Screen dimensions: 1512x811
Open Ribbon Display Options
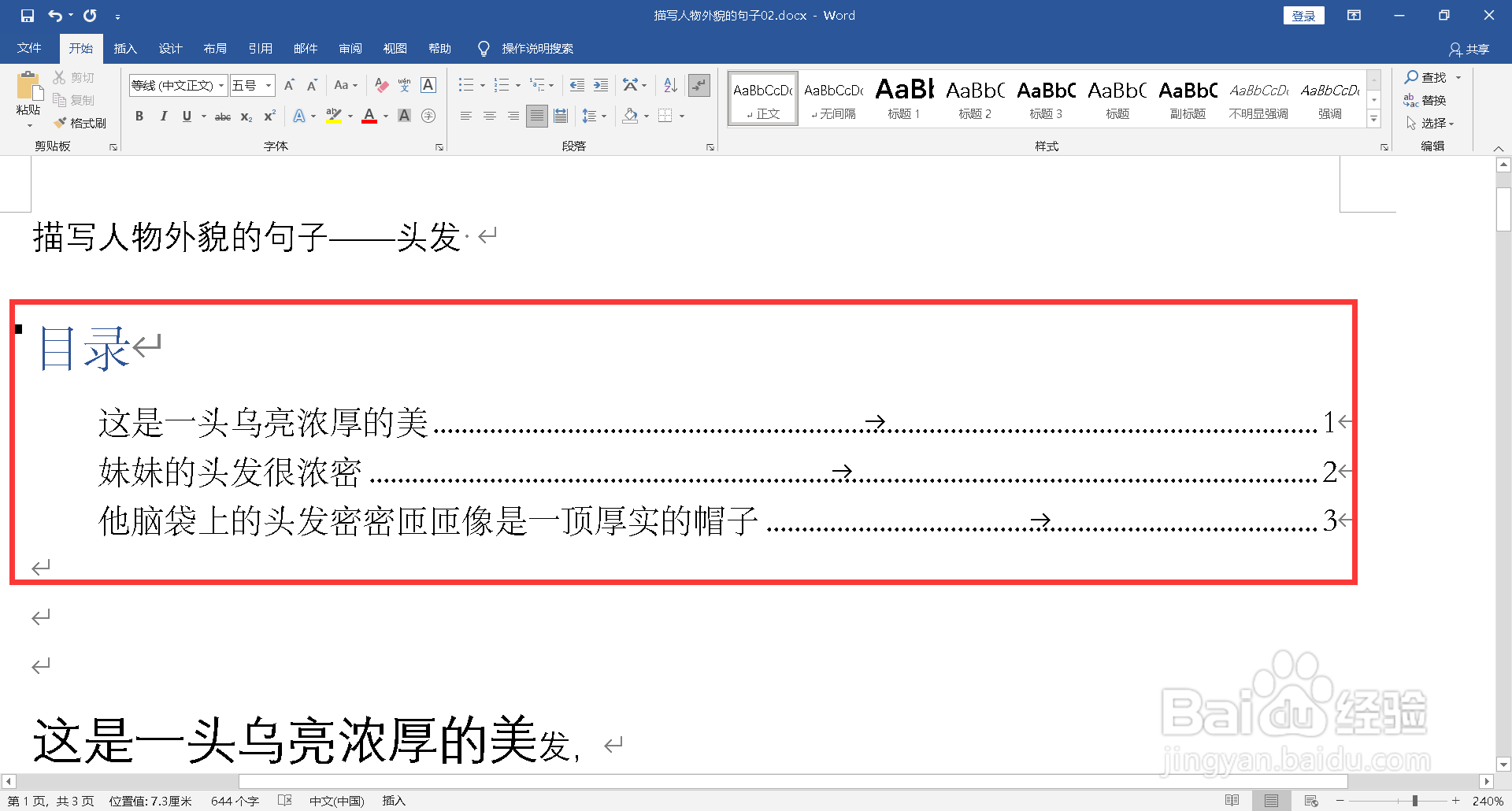point(1354,15)
